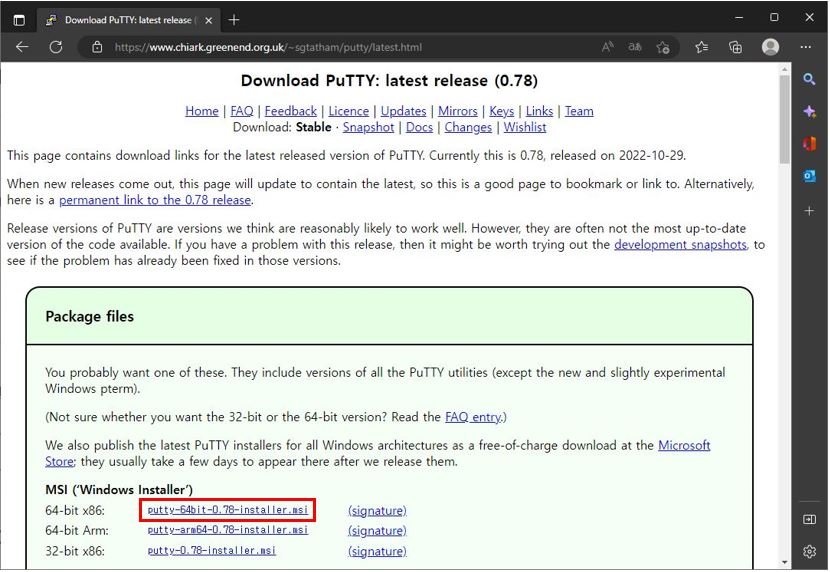830x572 pixels.
Task: Open the Collections icon in toolbar
Action: click(735, 47)
